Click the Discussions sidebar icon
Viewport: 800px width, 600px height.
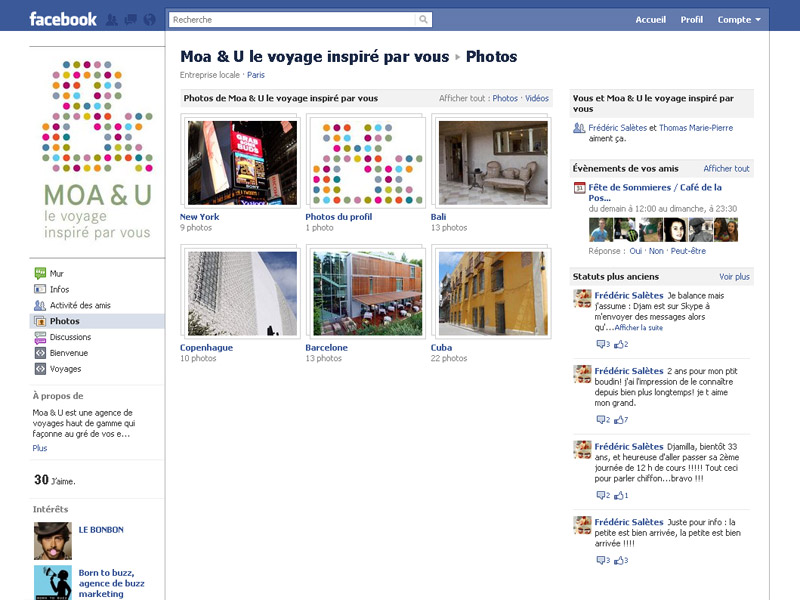tap(40, 337)
